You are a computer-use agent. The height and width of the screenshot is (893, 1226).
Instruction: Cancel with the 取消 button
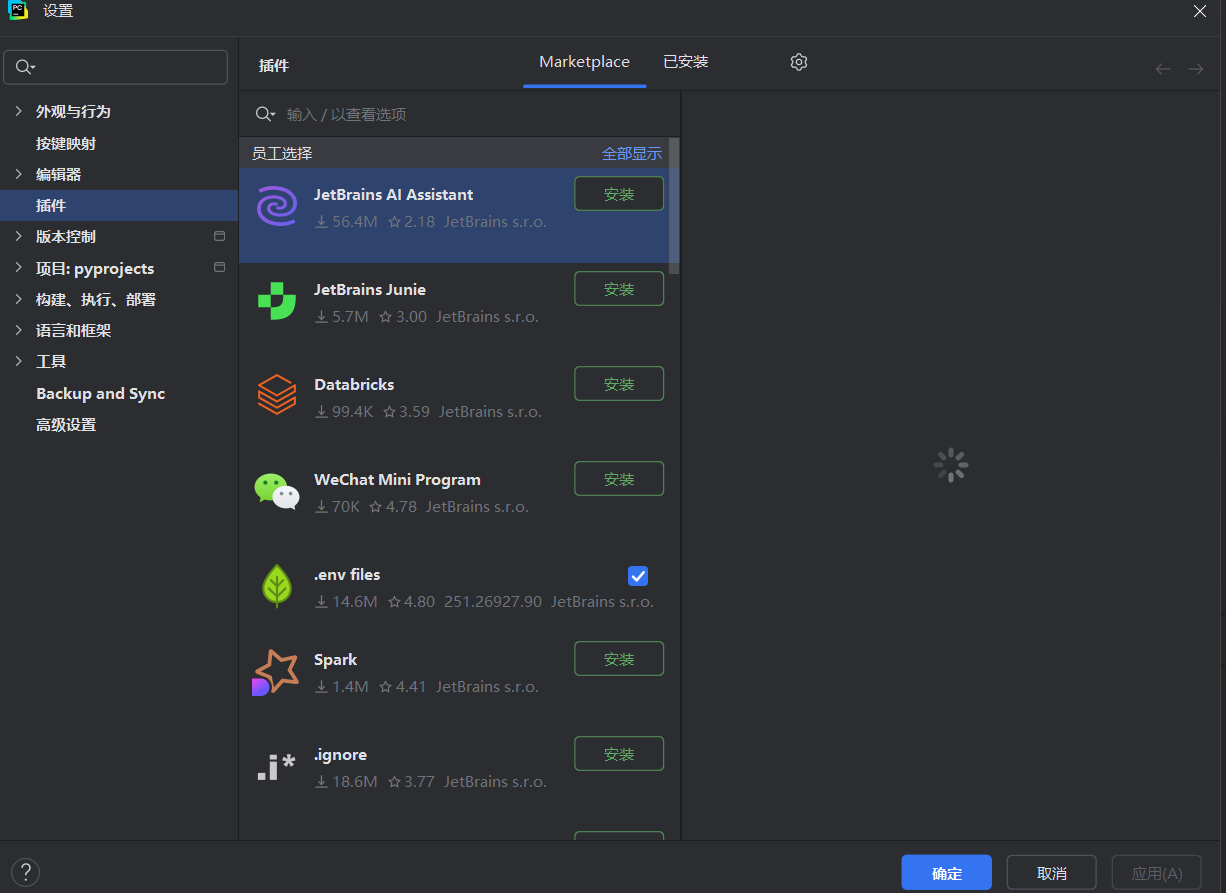tap(1051, 873)
